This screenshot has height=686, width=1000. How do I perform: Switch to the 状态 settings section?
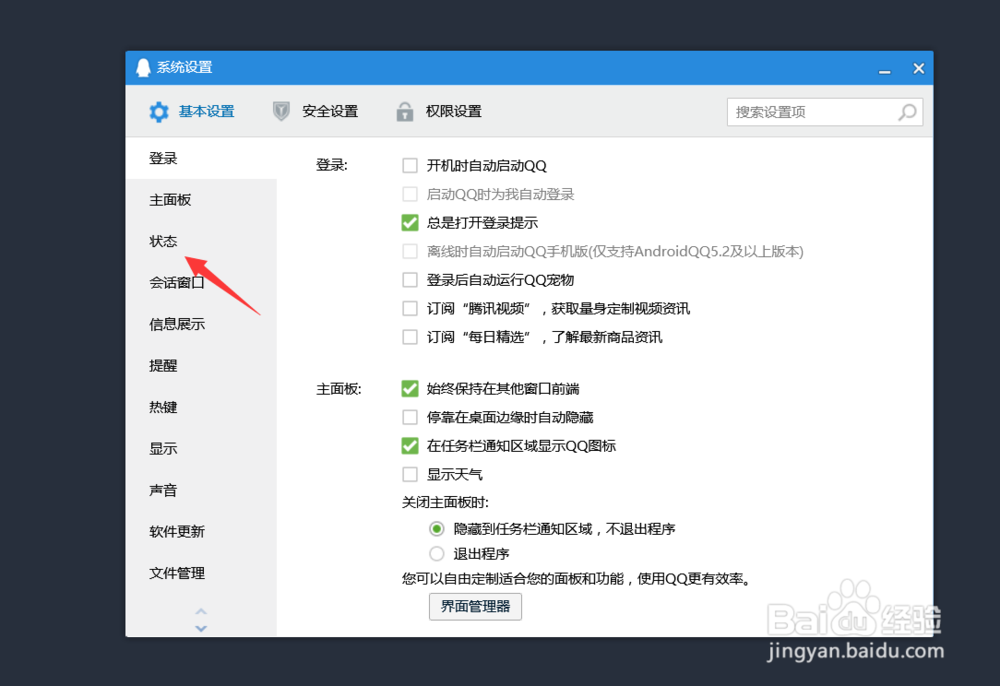click(x=163, y=241)
